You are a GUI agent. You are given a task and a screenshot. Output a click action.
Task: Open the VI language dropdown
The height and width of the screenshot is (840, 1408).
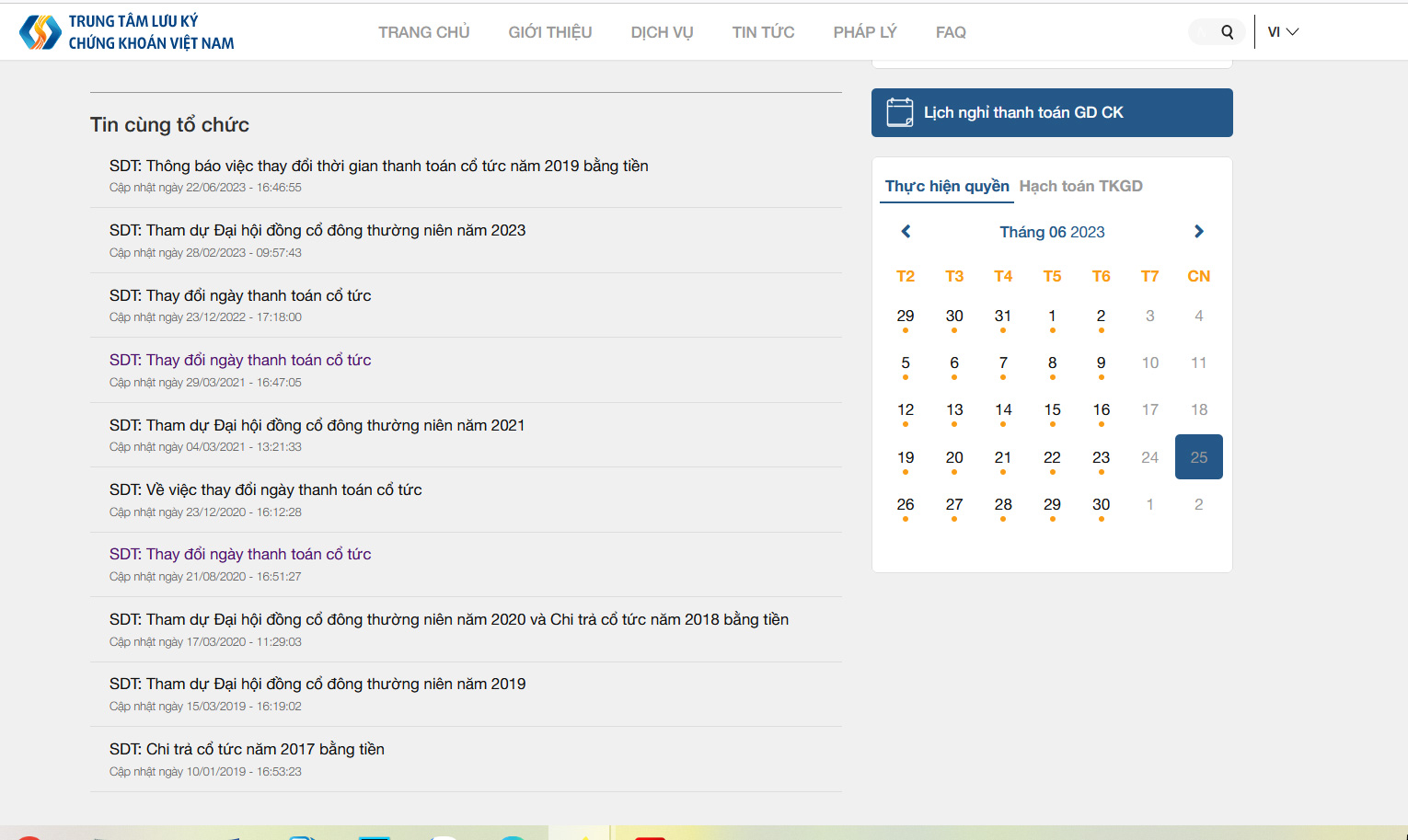[x=1283, y=32]
